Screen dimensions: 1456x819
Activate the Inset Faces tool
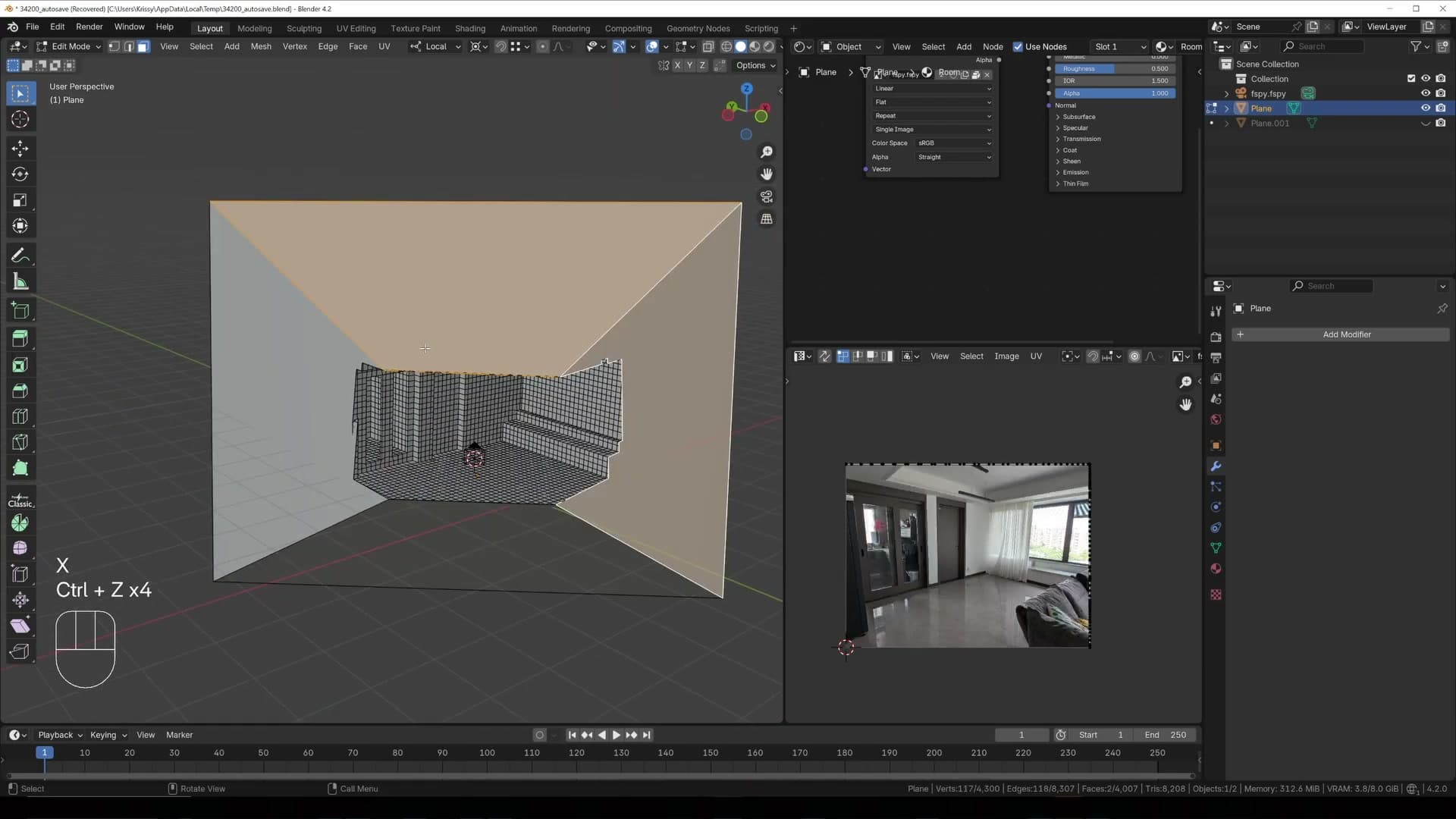click(x=20, y=365)
